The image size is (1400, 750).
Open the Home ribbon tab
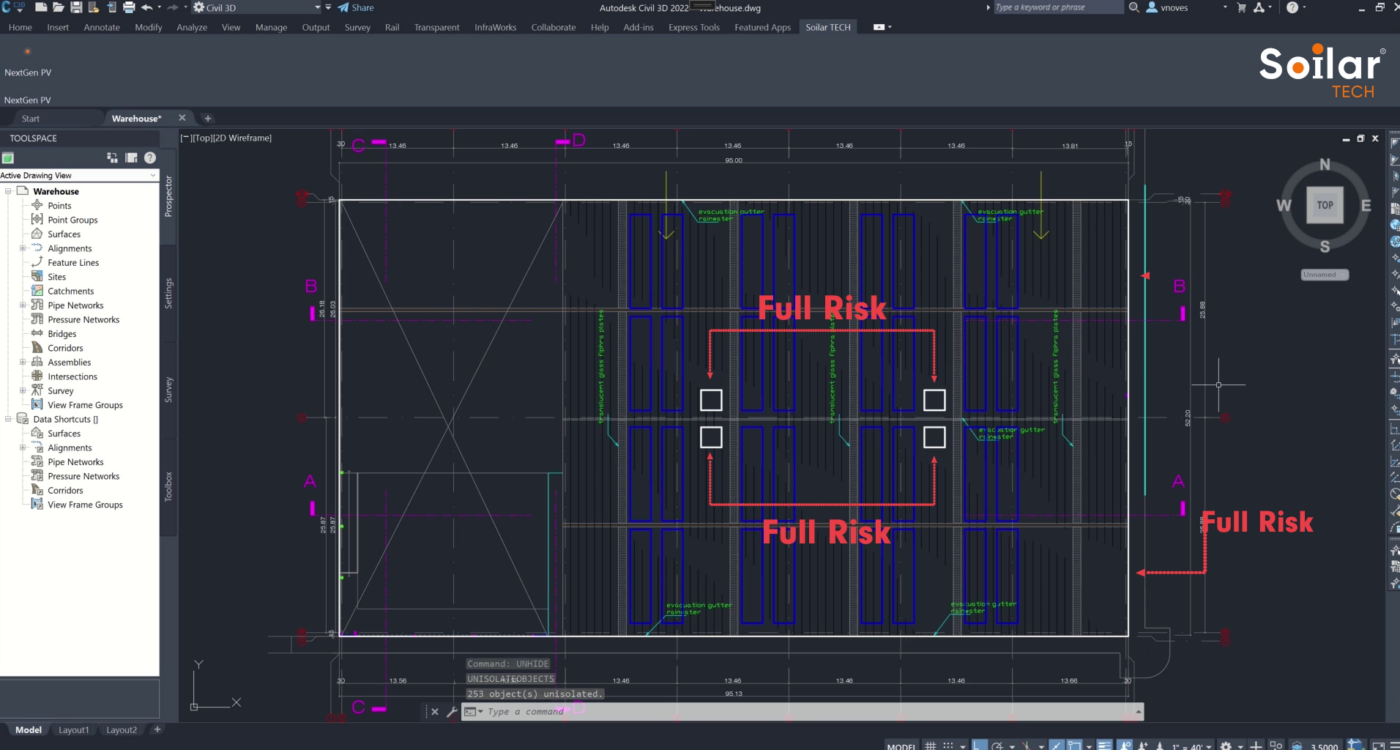click(x=20, y=27)
